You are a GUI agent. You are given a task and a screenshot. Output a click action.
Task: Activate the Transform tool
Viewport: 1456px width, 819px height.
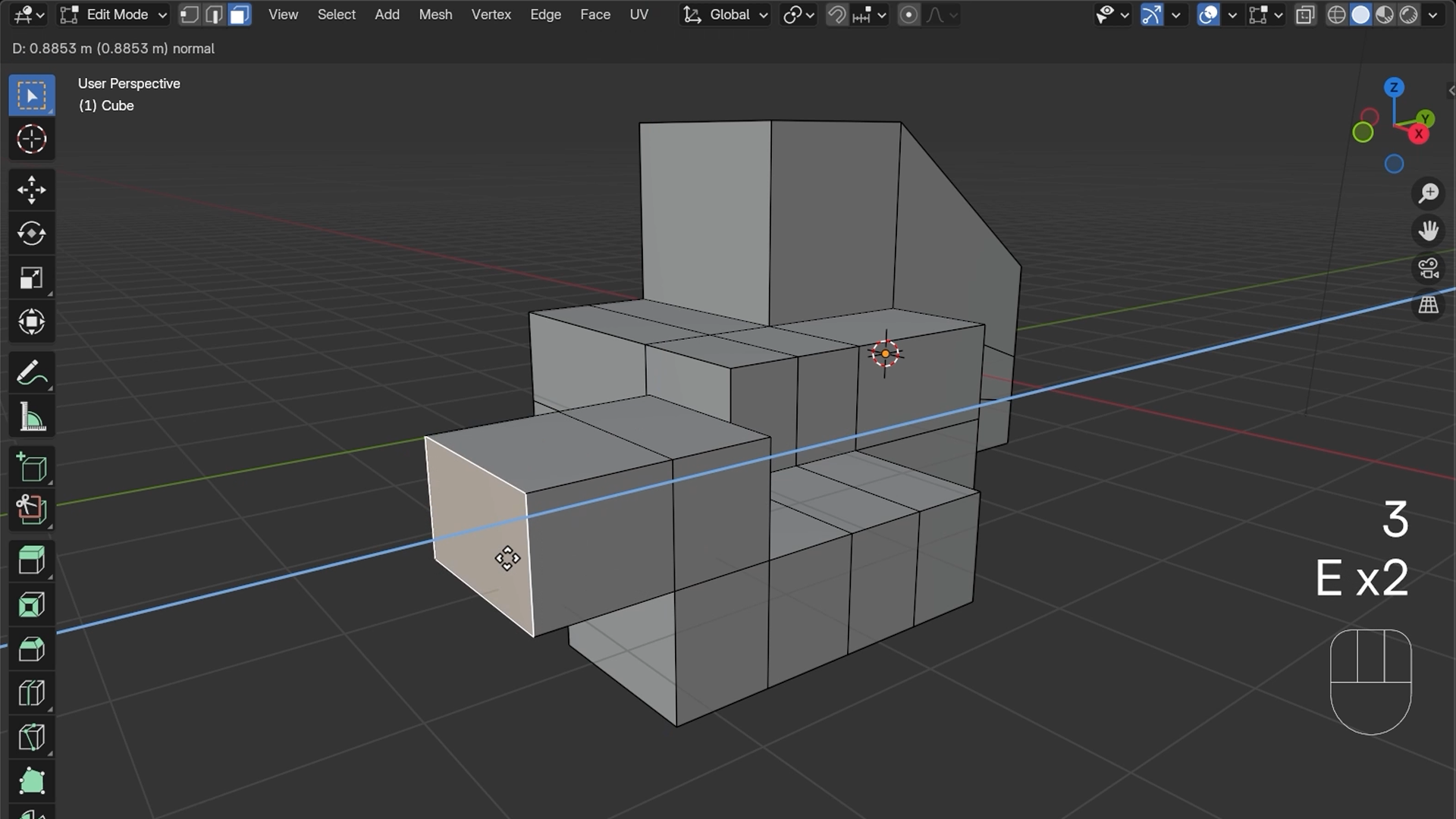point(32,322)
